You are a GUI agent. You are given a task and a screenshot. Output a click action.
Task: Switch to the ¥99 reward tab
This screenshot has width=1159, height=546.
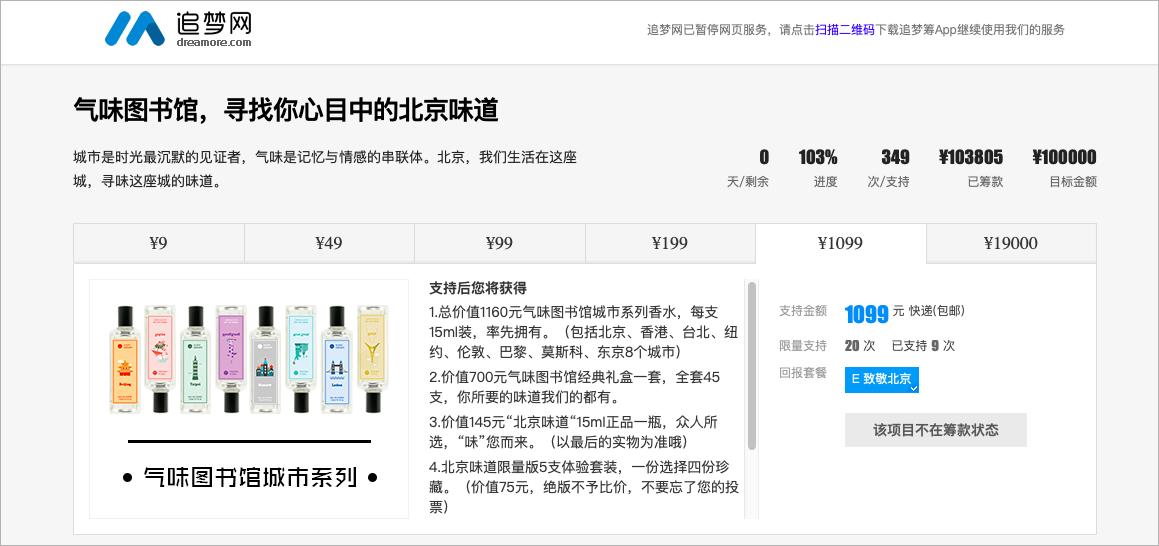coord(500,243)
